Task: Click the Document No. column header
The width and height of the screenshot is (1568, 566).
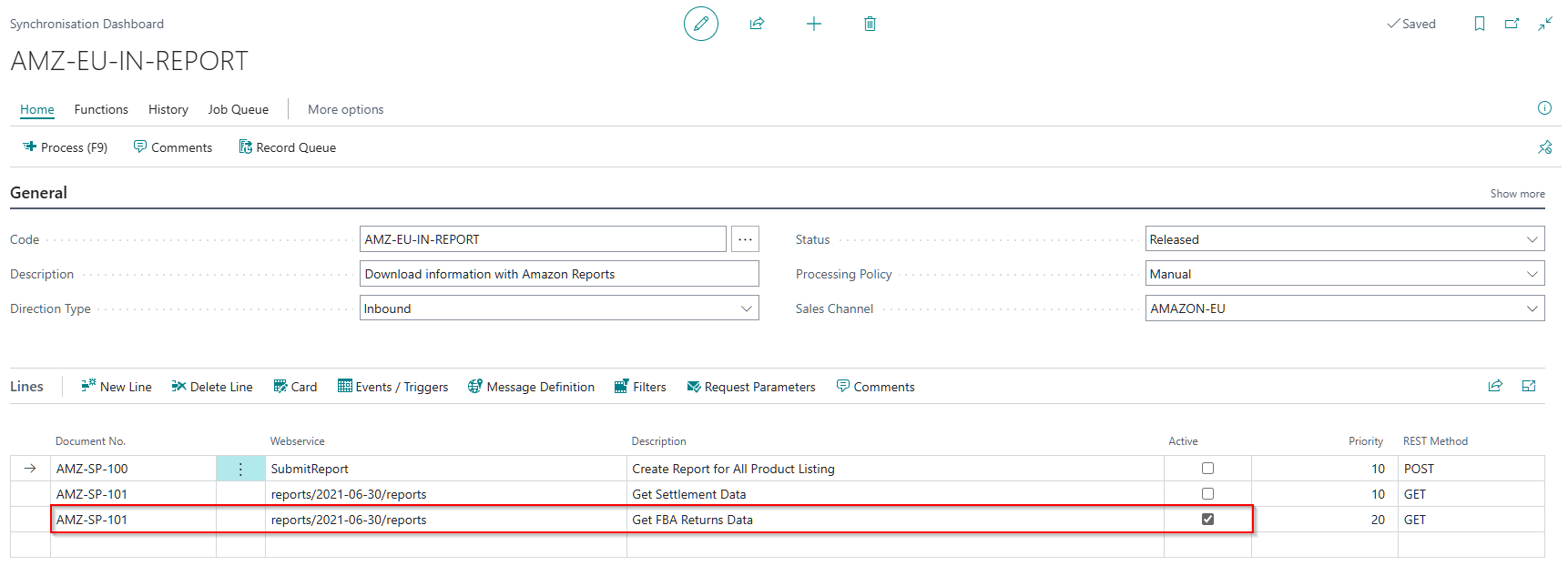Action: (90, 441)
